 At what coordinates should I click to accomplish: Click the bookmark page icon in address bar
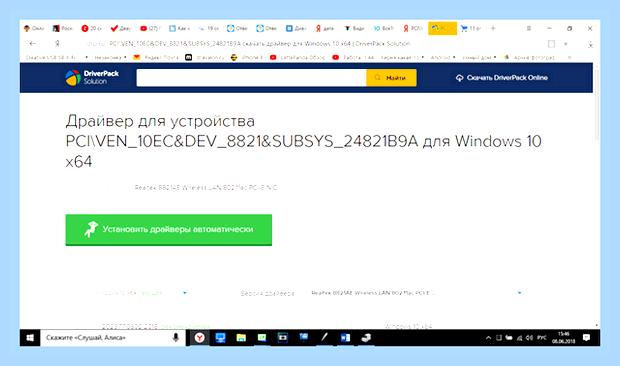551,44
